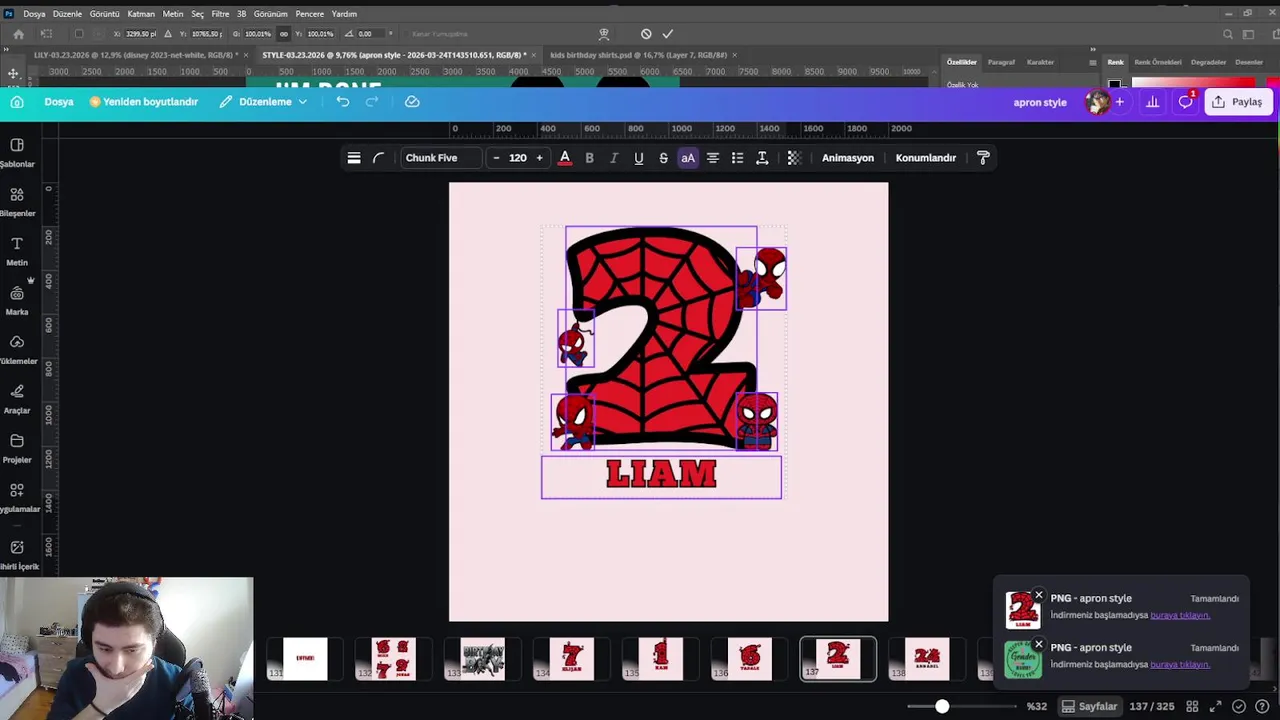The image size is (1280, 720).
Task: Open text color picker in toolbar
Action: coord(565,158)
